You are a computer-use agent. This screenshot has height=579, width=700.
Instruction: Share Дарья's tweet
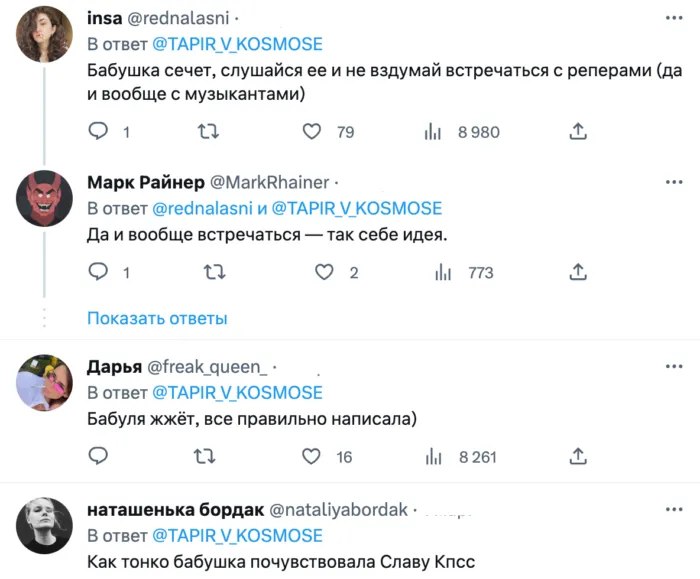(x=577, y=457)
